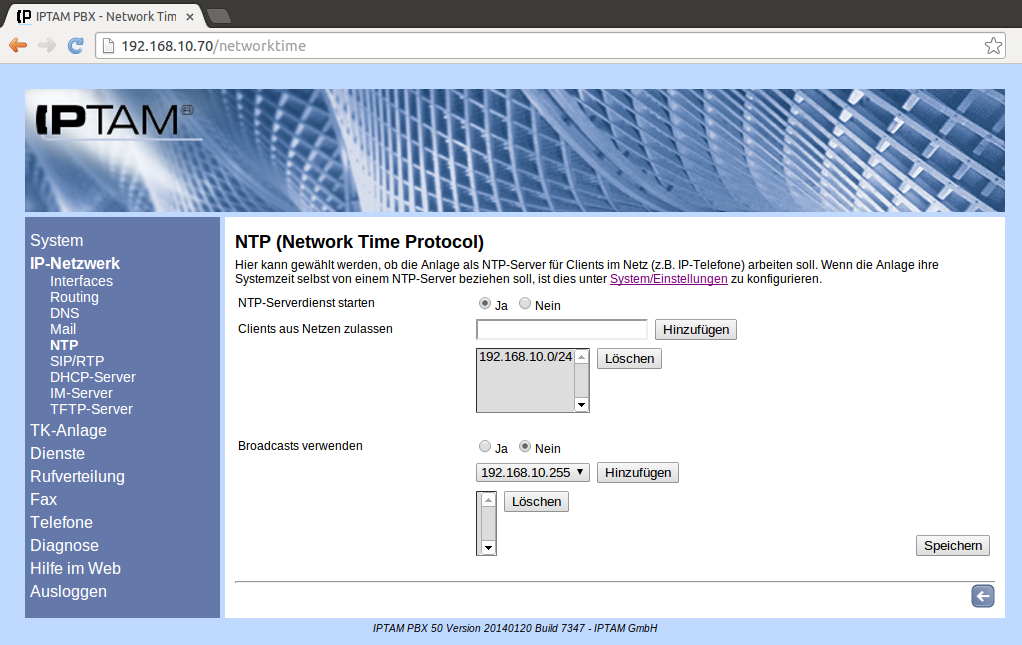Reload the page with the refresh icon
The image size is (1022, 645).
(x=75, y=45)
